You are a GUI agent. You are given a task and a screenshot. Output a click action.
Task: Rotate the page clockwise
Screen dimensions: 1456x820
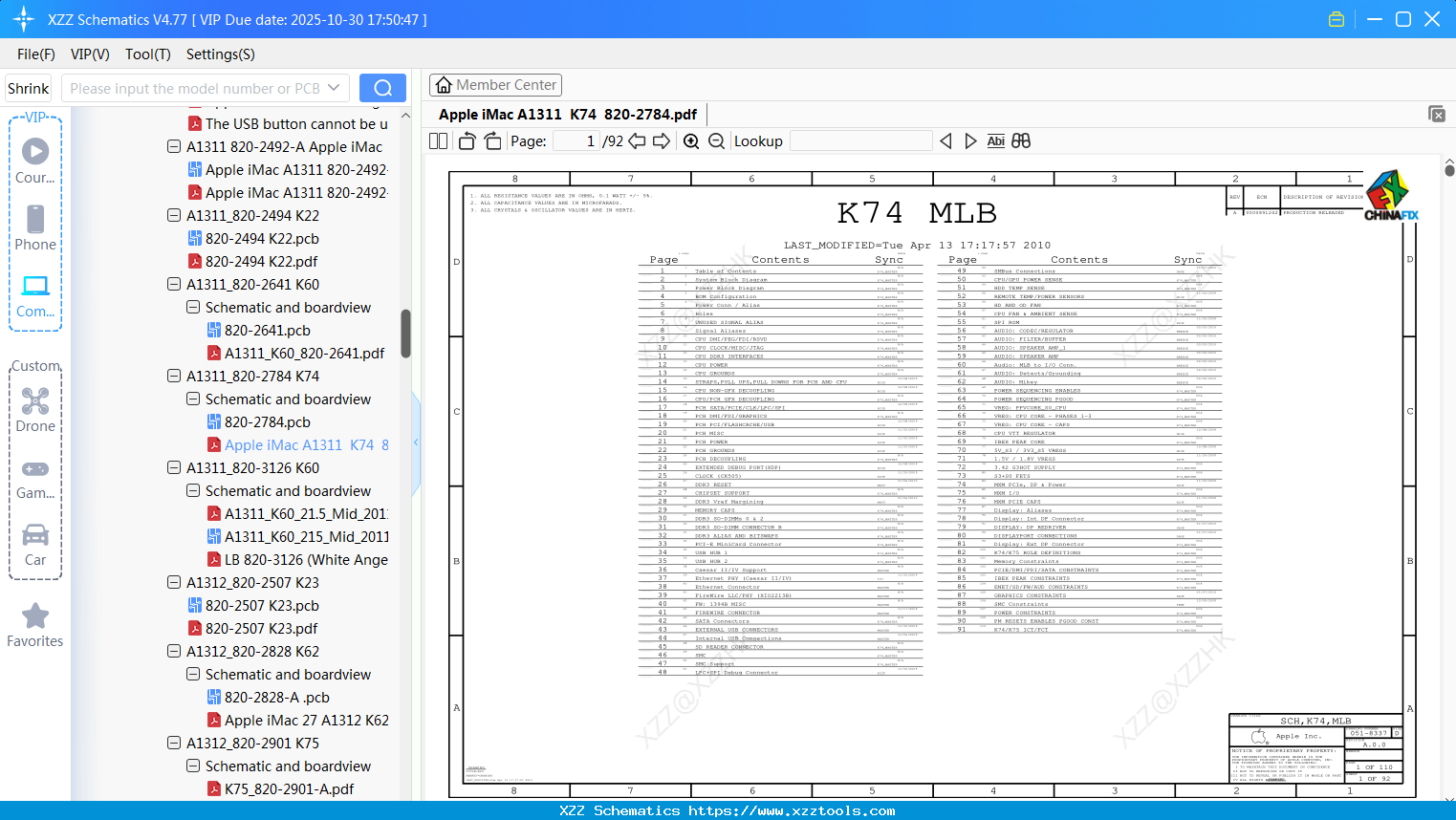pos(492,141)
